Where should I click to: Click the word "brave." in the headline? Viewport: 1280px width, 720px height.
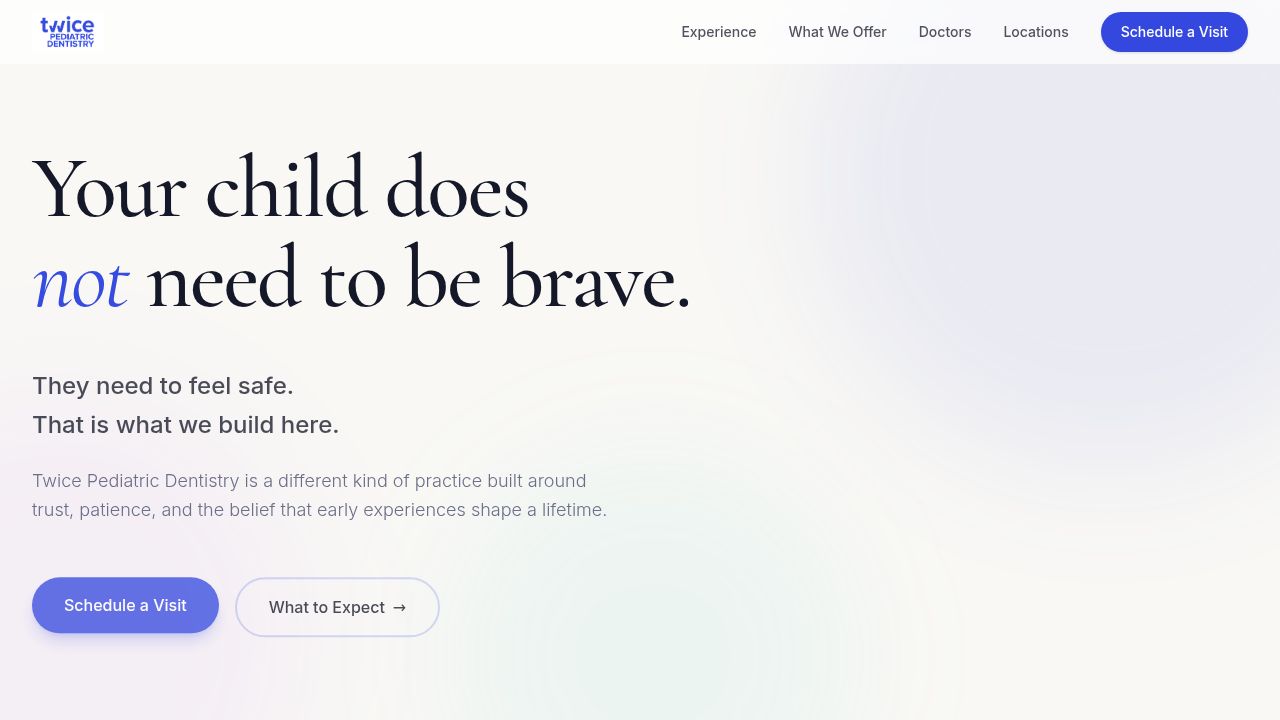click(x=595, y=278)
